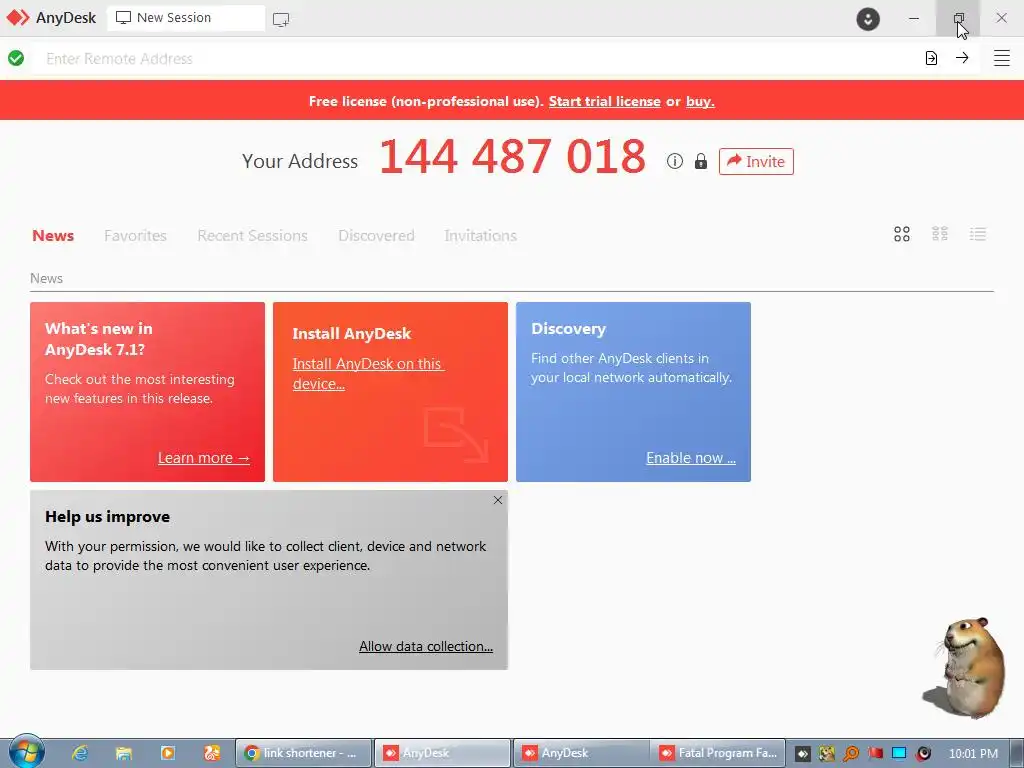This screenshot has width=1024, height=768.
Task: Click the 144 487 018 address number
Action: click(513, 157)
